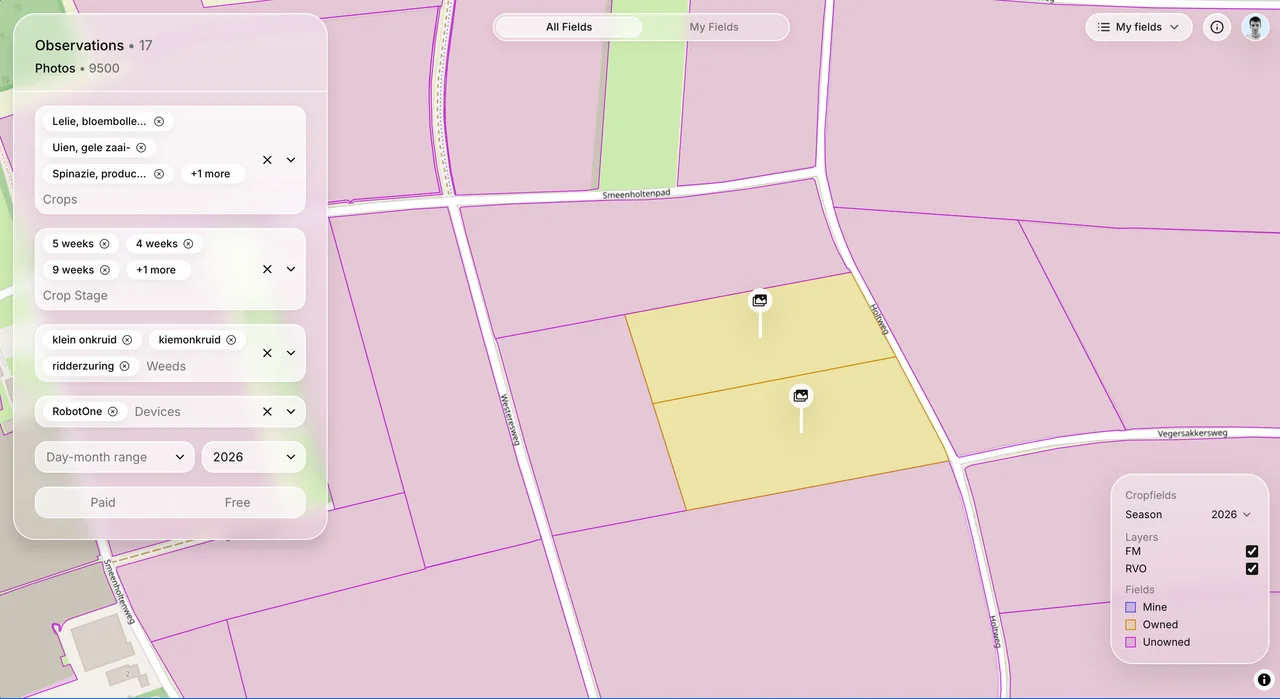Click the list icon in My fields button

[1103, 27]
